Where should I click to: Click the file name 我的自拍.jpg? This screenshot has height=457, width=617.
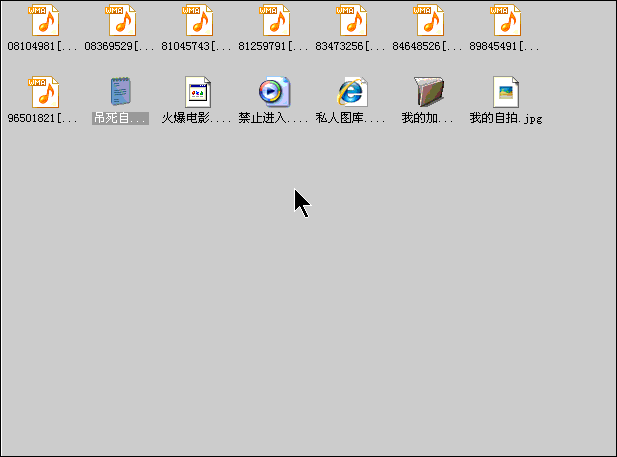pyautogui.click(x=506, y=118)
